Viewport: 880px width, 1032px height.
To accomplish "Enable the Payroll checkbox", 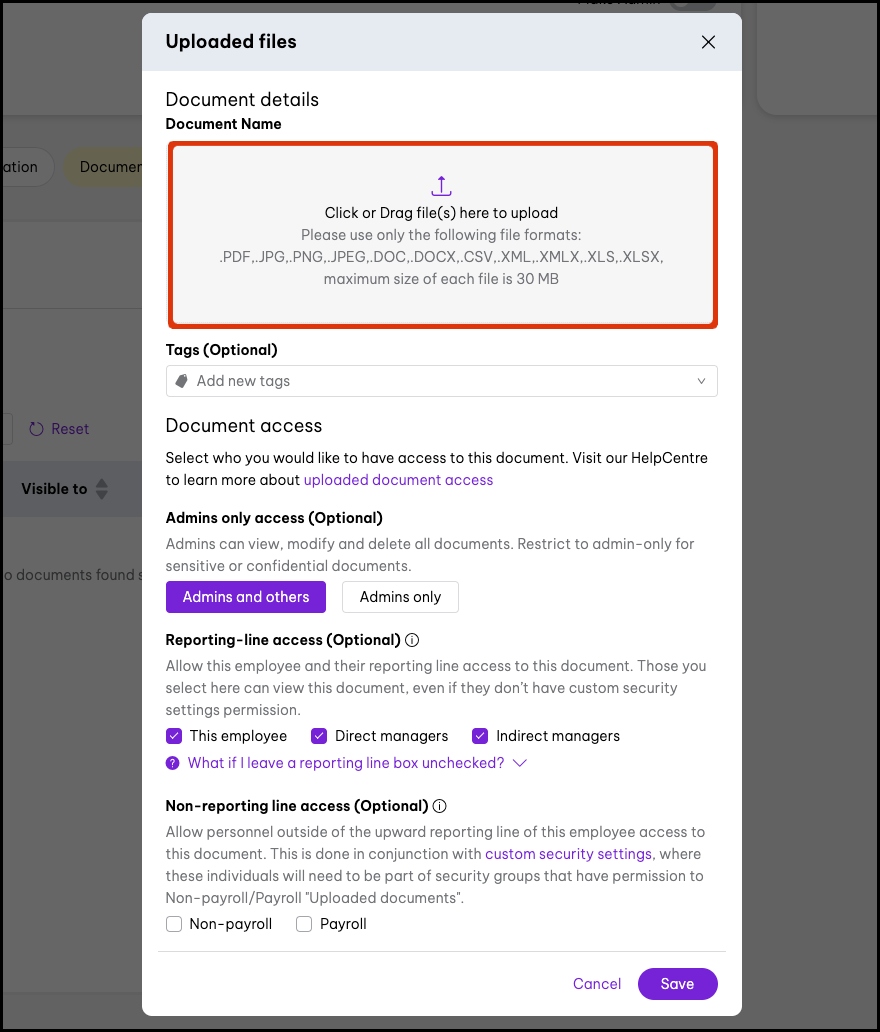I will click(x=304, y=924).
